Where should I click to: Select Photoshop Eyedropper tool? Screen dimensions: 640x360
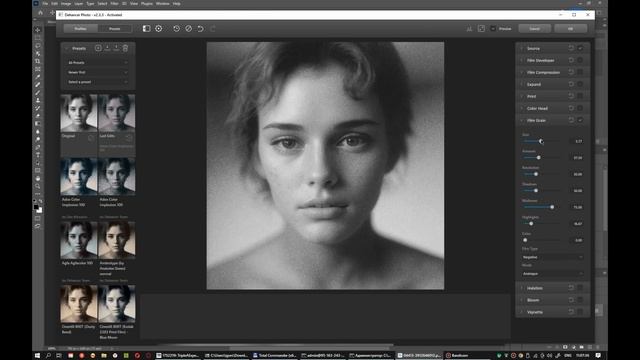pos(38,77)
